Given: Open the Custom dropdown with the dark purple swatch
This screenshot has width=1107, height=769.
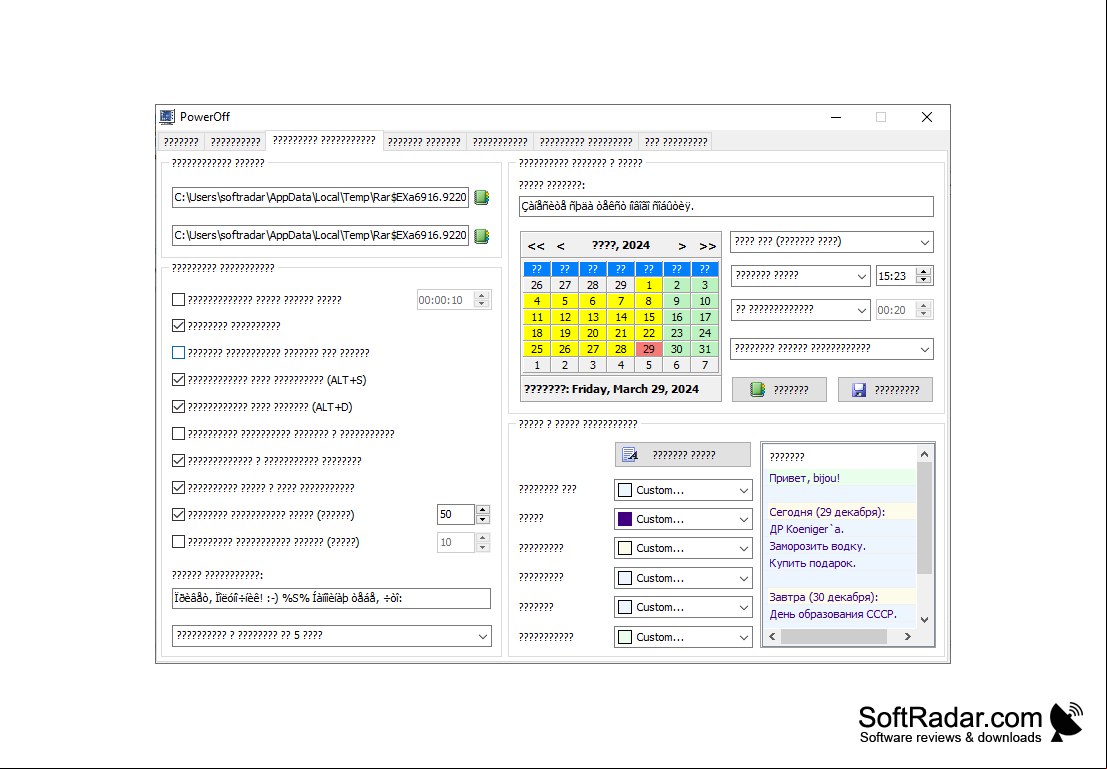Looking at the screenshot, I should (683, 519).
